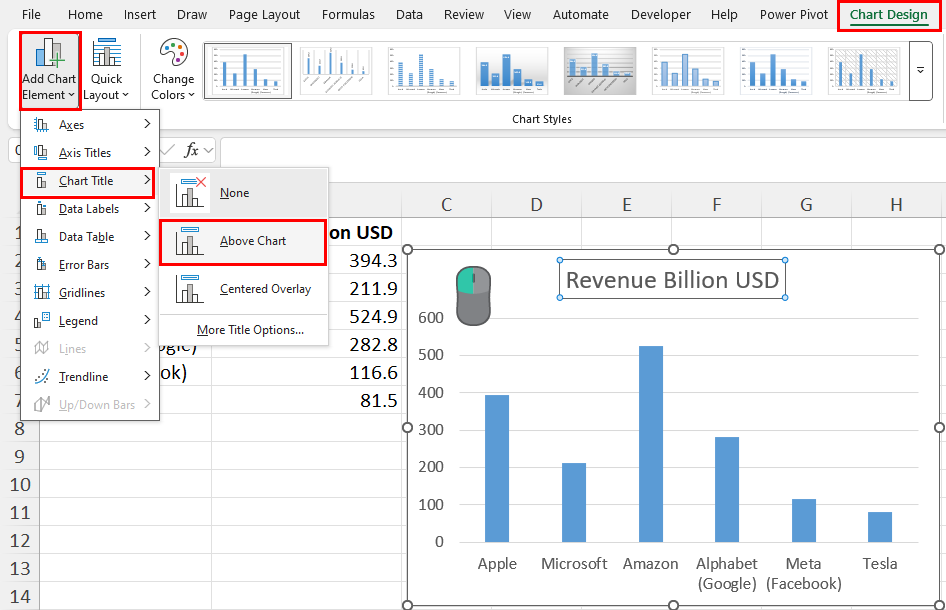Viewport: 946px width, 610px height.
Task: Open the Draw tab
Action: click(192, 14)
